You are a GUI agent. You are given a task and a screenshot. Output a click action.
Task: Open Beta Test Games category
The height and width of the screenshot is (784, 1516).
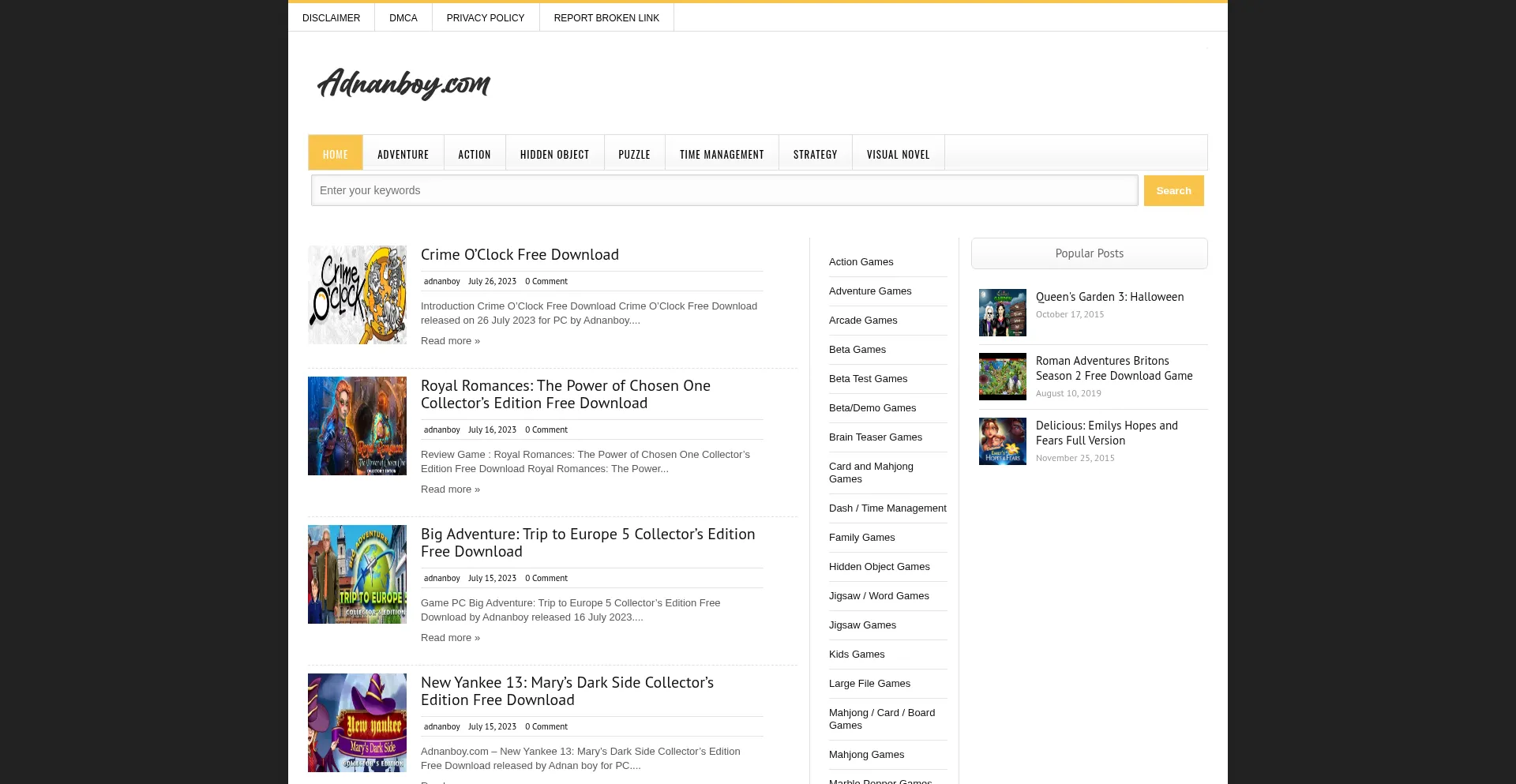[868, 378]
